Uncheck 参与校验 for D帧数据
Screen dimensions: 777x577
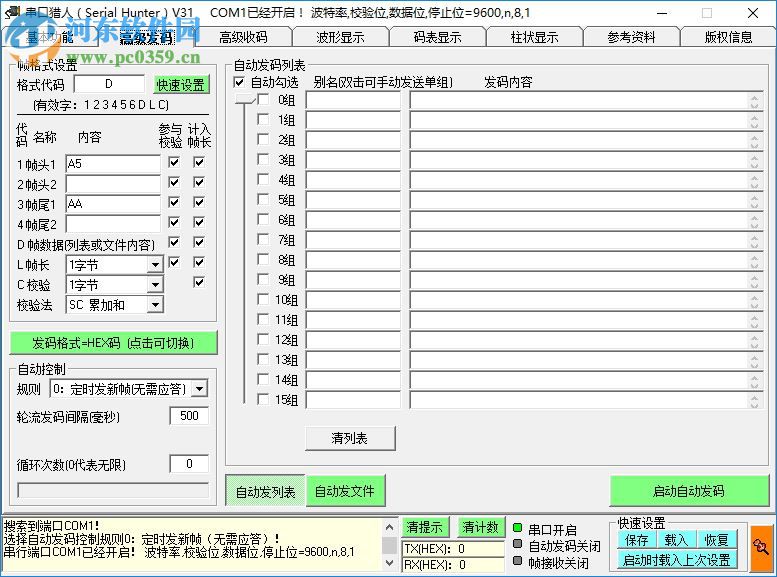174,242
